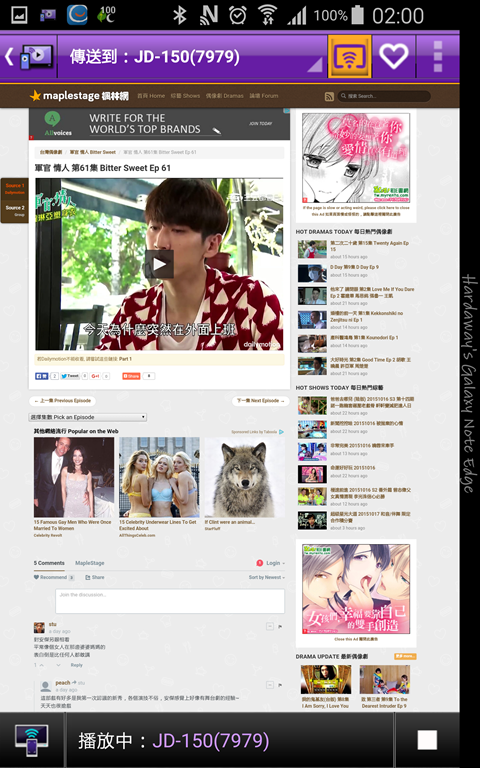Image resolution: width=480 pixels, height=768 pixels.
Task: Click the Facebook like button
Action: click(41, 376)
